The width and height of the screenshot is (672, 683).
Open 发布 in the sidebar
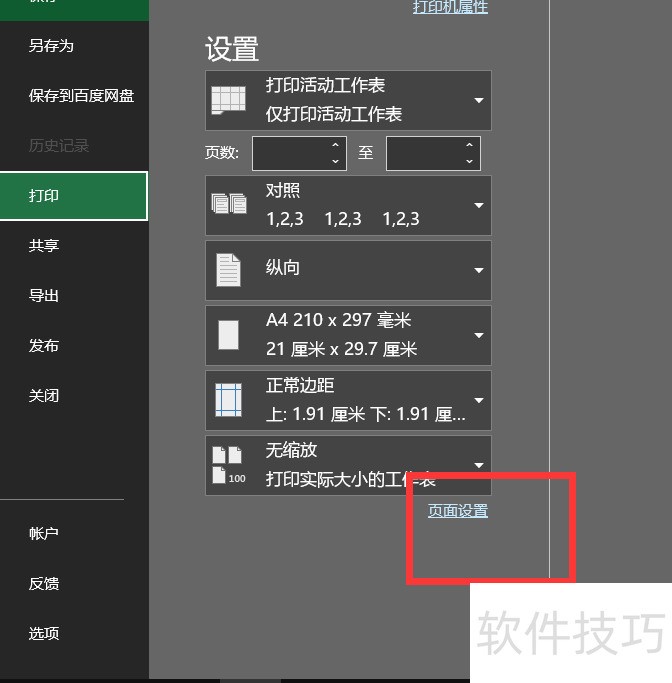point(74,346)
